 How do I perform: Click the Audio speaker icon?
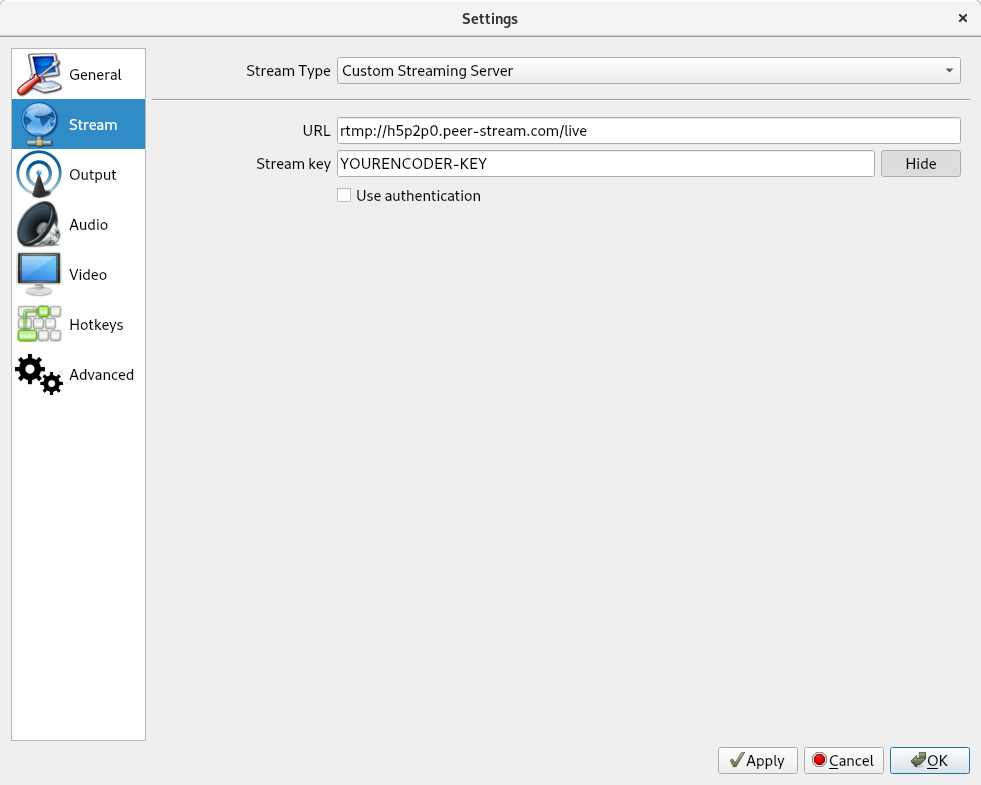[x=38, y=223]
